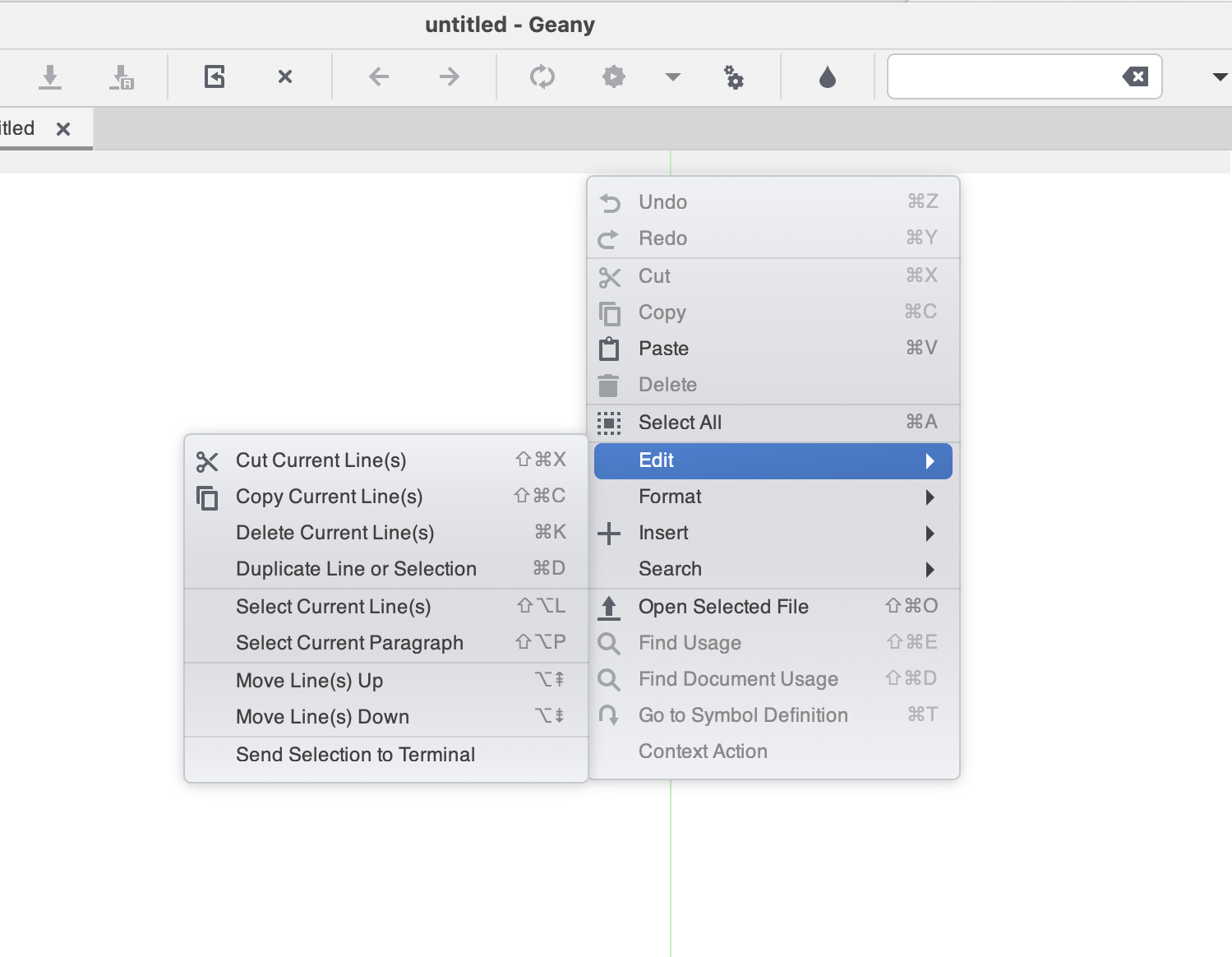The width and height of the screenshot is (1232, 957).
Task: Navigate back one location
Action: 379,76
